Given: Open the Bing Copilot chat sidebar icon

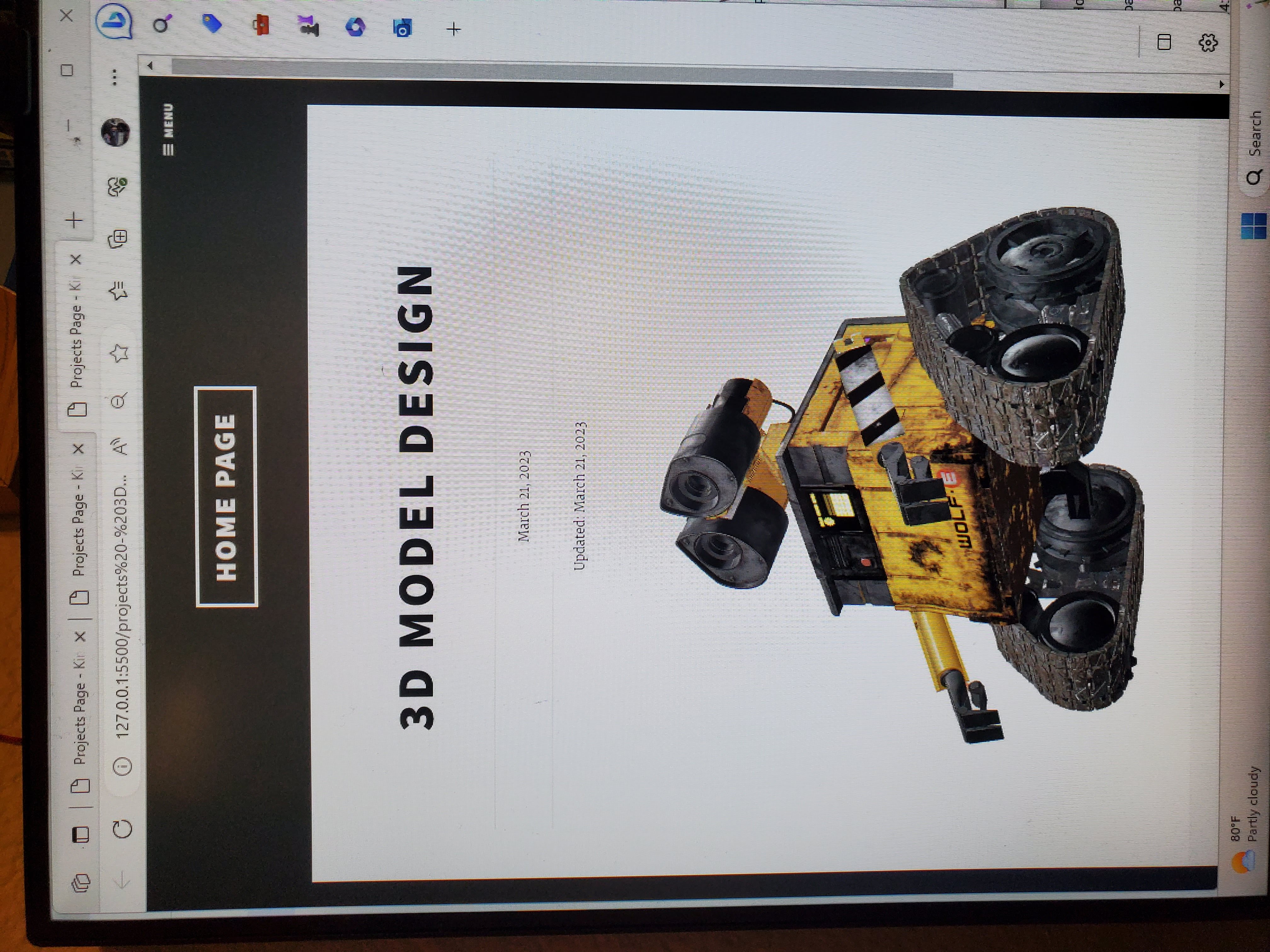Looking at the screenshot, I should [114, 21].
